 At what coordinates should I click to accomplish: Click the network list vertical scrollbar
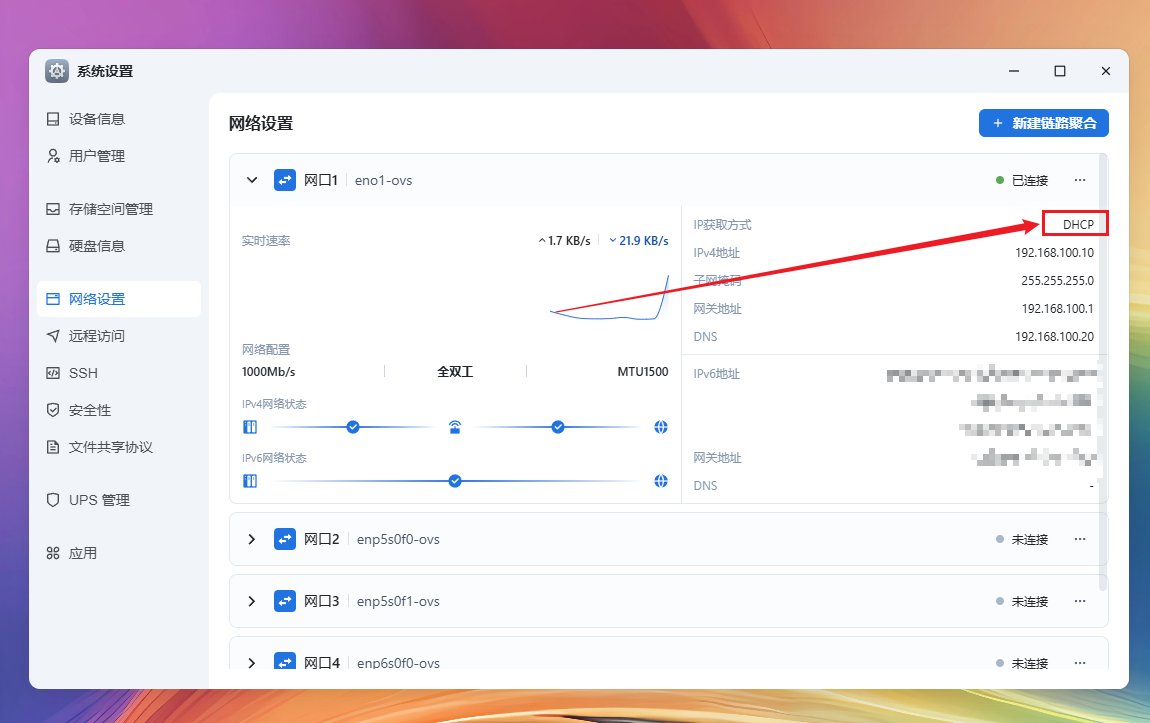(1104, 370)
